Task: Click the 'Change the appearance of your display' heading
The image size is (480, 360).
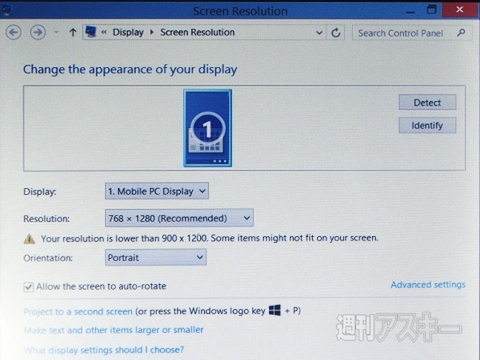Action: coord(130,69)
